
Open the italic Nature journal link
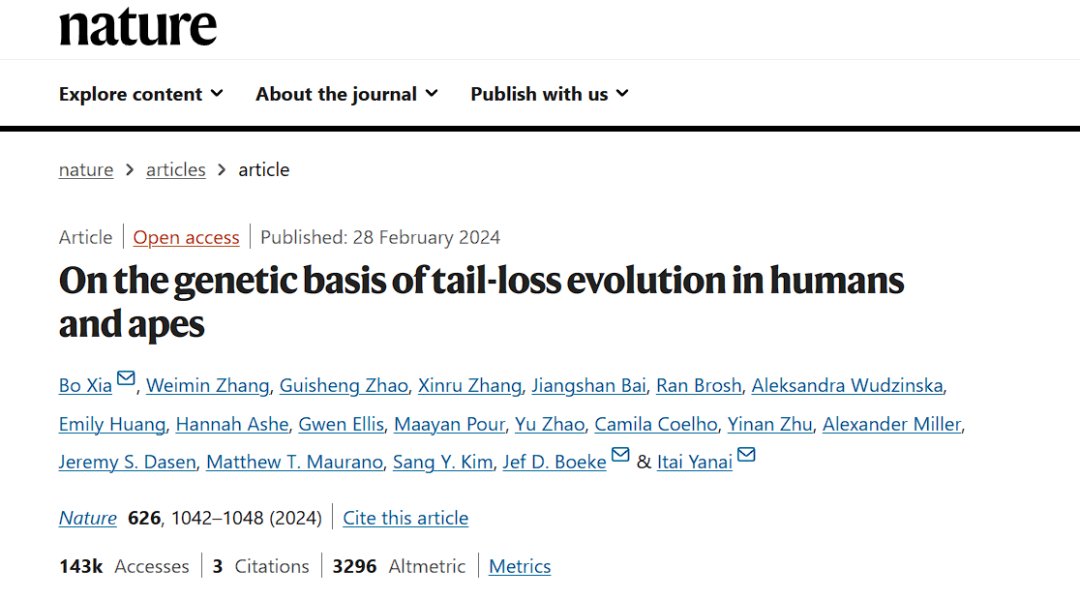pyautogui.click(x=87, y=518)
